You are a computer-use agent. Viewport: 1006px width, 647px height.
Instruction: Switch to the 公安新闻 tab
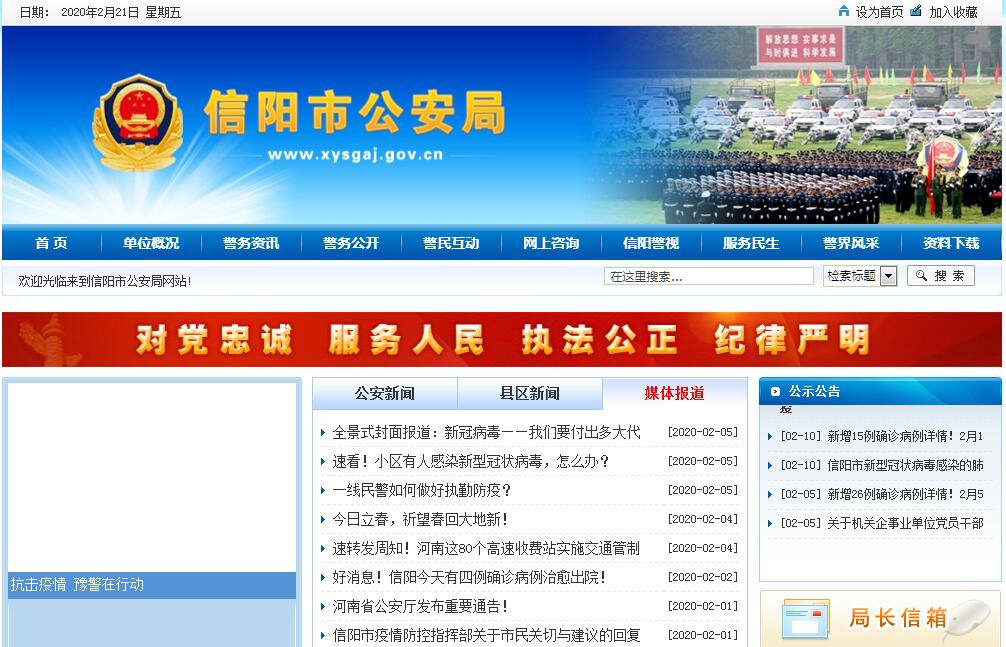[385, 394]
